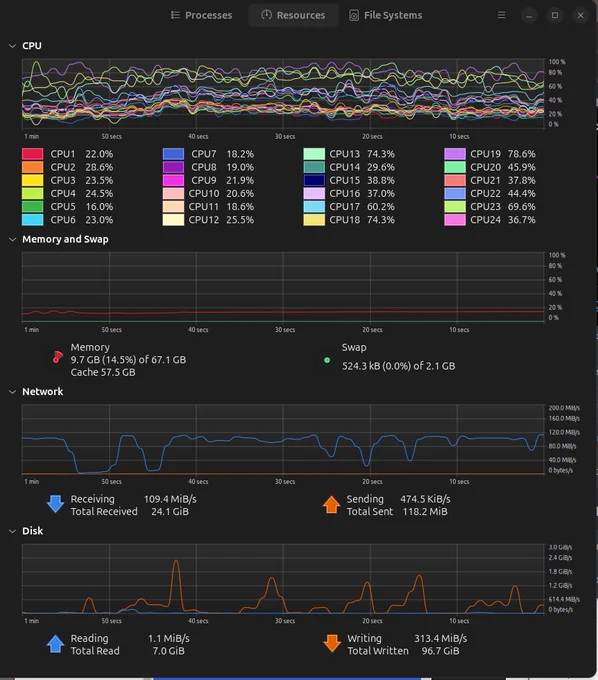Click the Cache 57.5 GB text
This screenshot has width=598, height=680.
coord(103,372)
